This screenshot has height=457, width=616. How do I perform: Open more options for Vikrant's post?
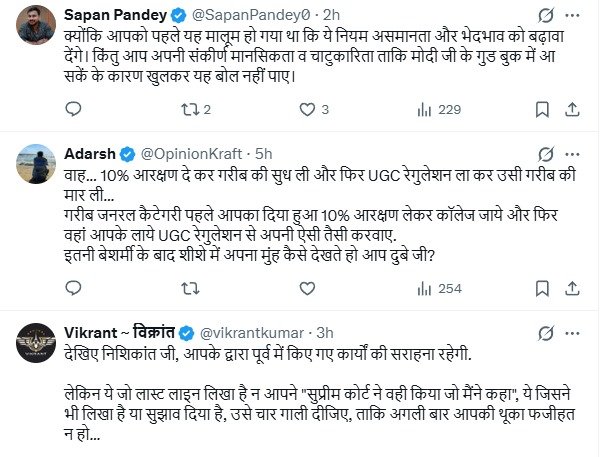(x=579, y=332)
